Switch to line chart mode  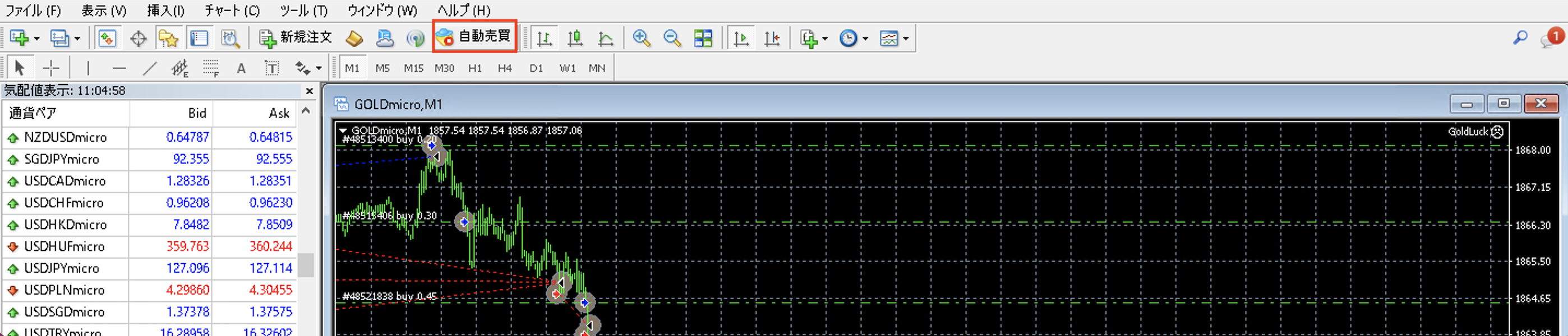[605, 38]
